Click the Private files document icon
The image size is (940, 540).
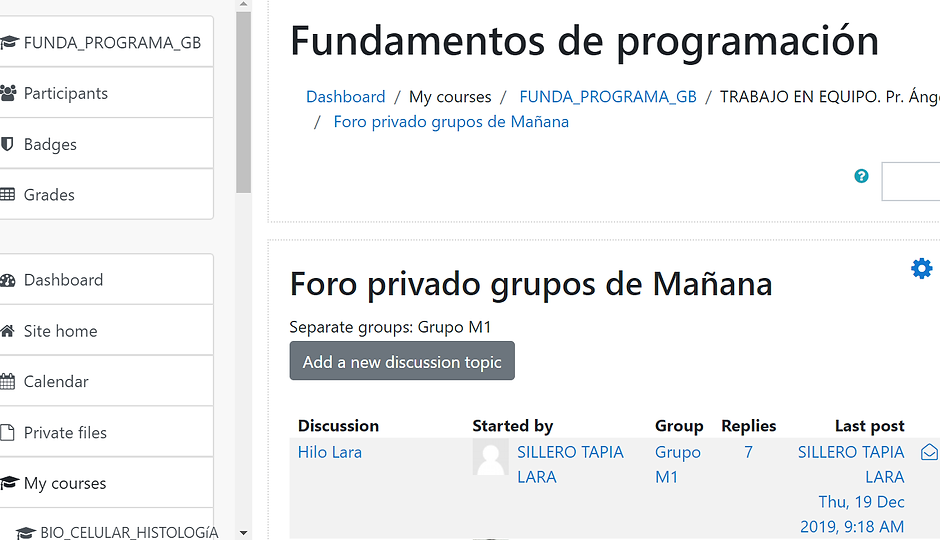[7, 432]
